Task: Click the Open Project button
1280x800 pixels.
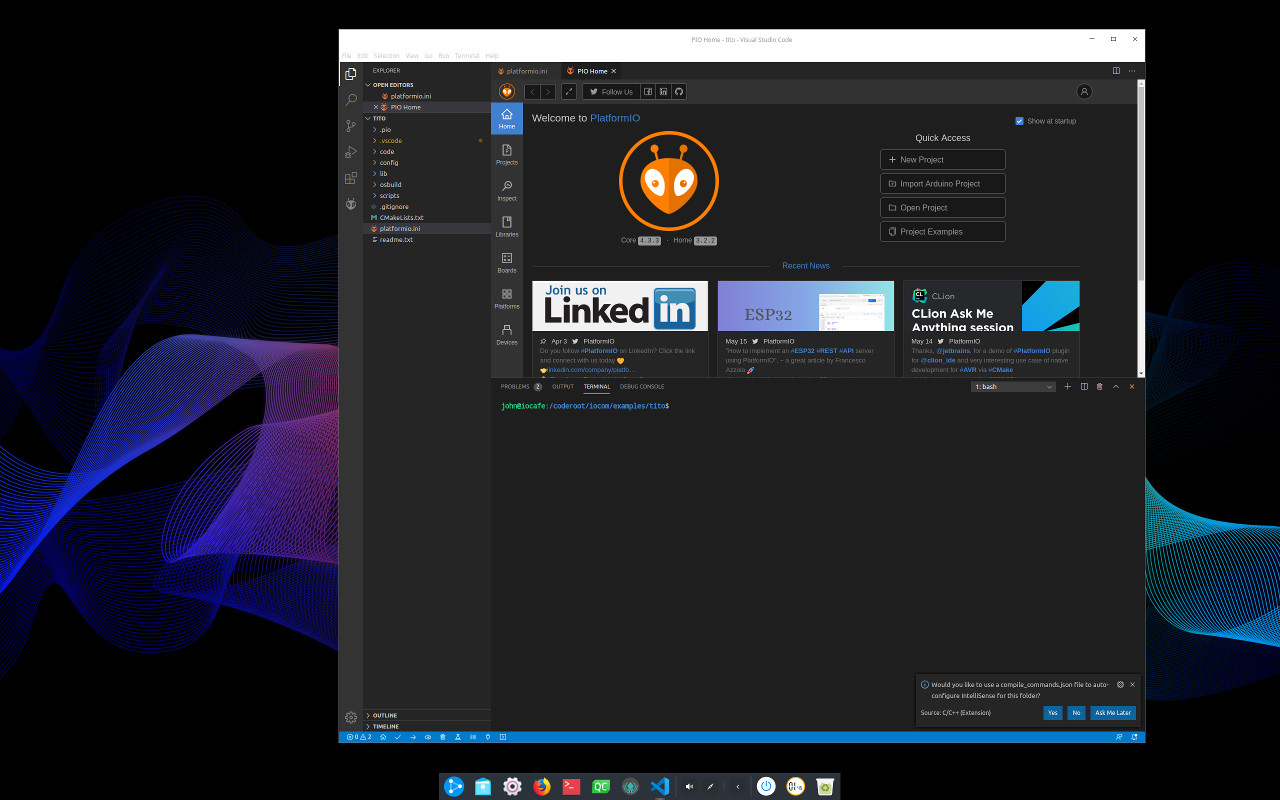Action: tap(943, 208)
